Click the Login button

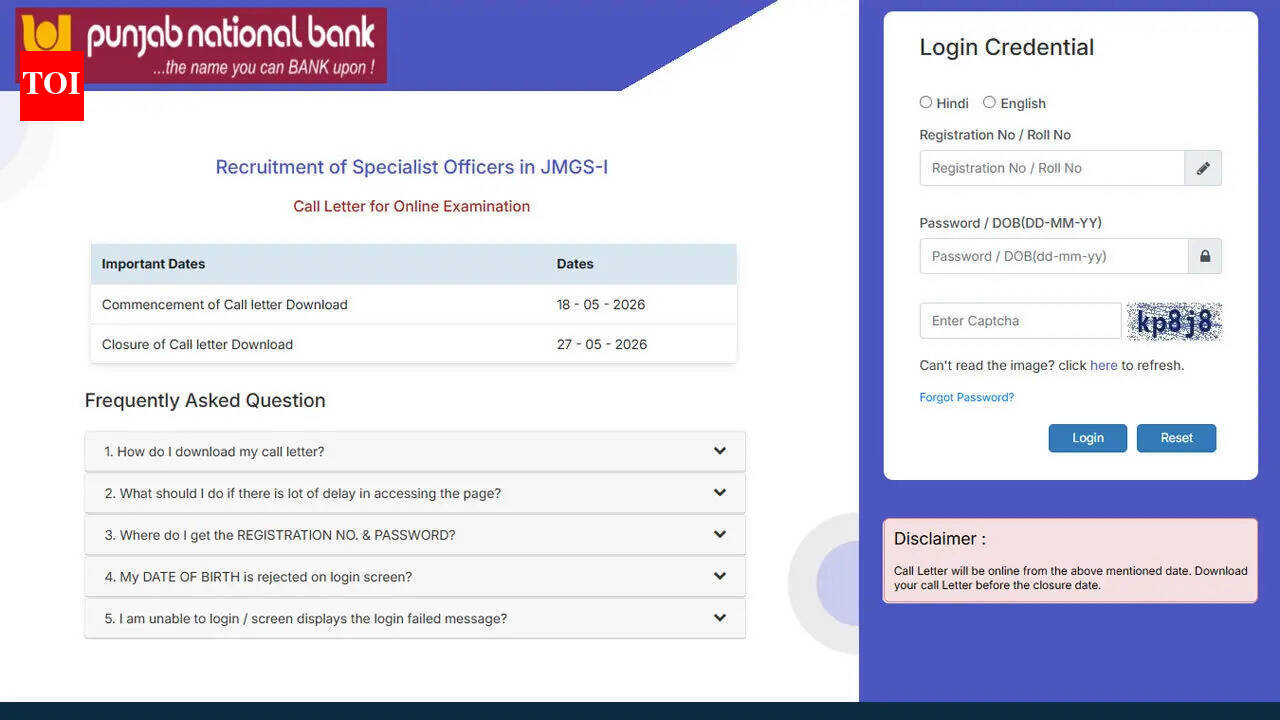point(1088,438)
